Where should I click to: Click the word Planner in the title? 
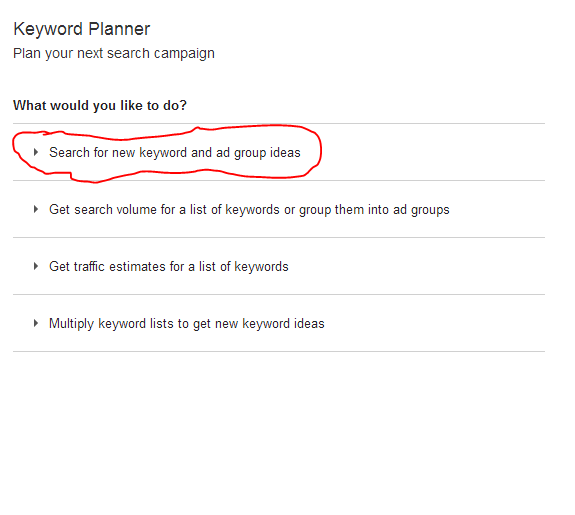tap(119, 29)
